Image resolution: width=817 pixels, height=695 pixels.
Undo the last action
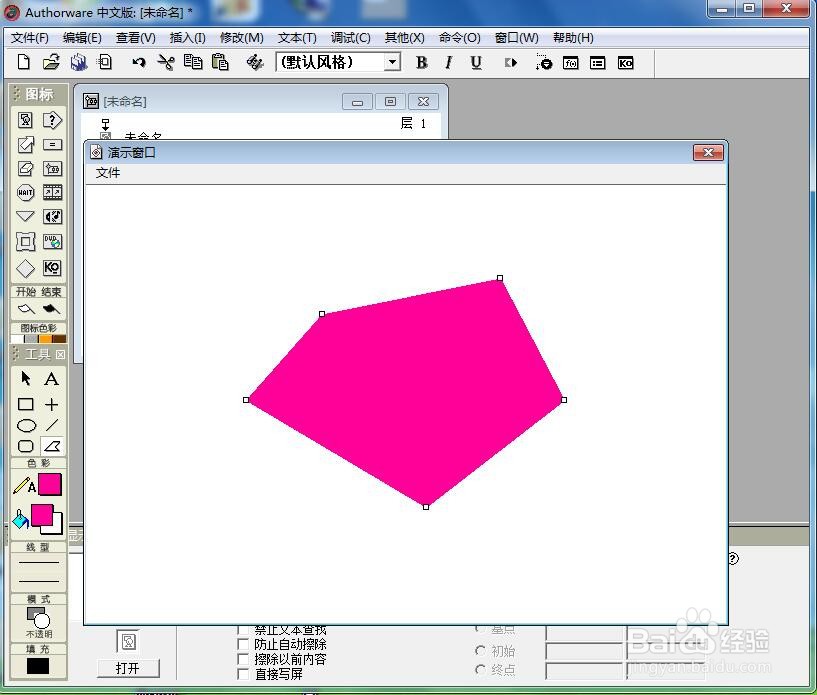point(138,63)
